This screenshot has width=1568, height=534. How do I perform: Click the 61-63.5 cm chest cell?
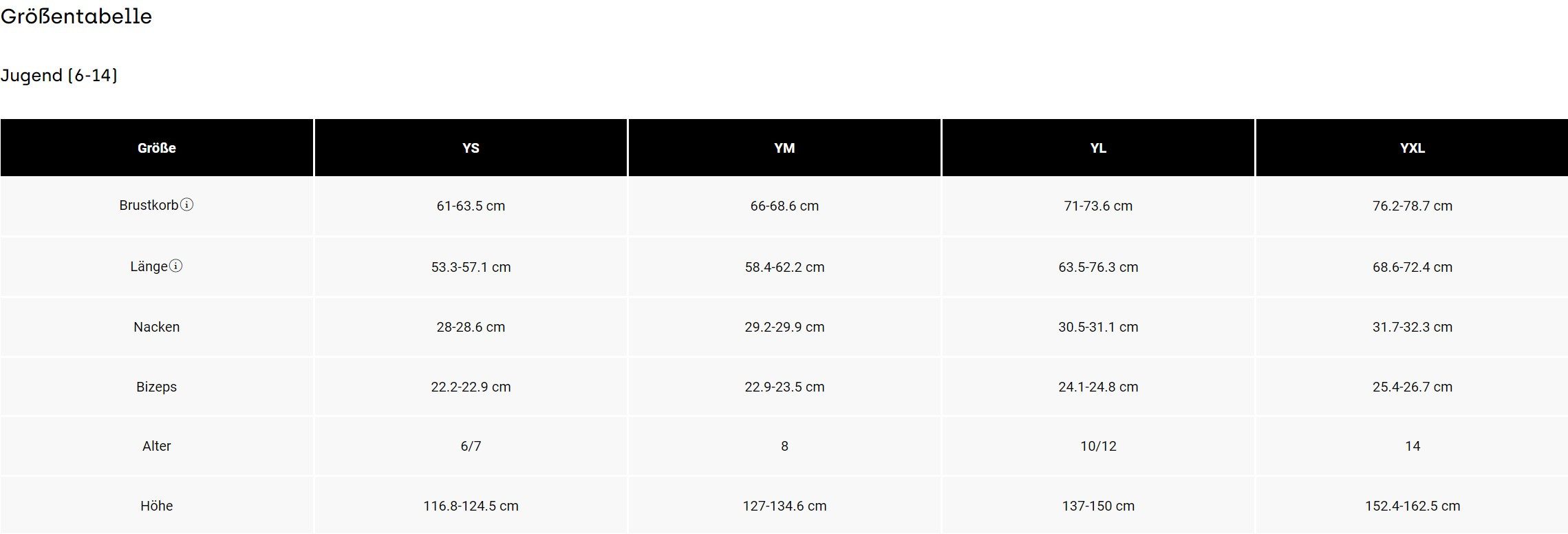[471, 206]
